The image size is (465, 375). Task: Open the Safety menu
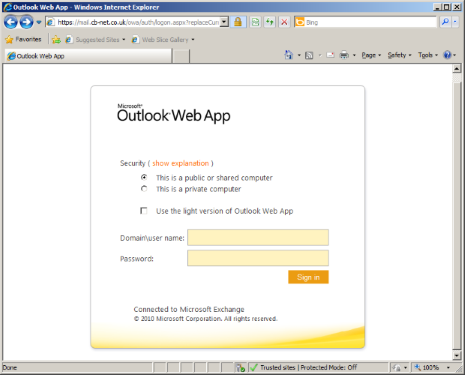[399, 55]
